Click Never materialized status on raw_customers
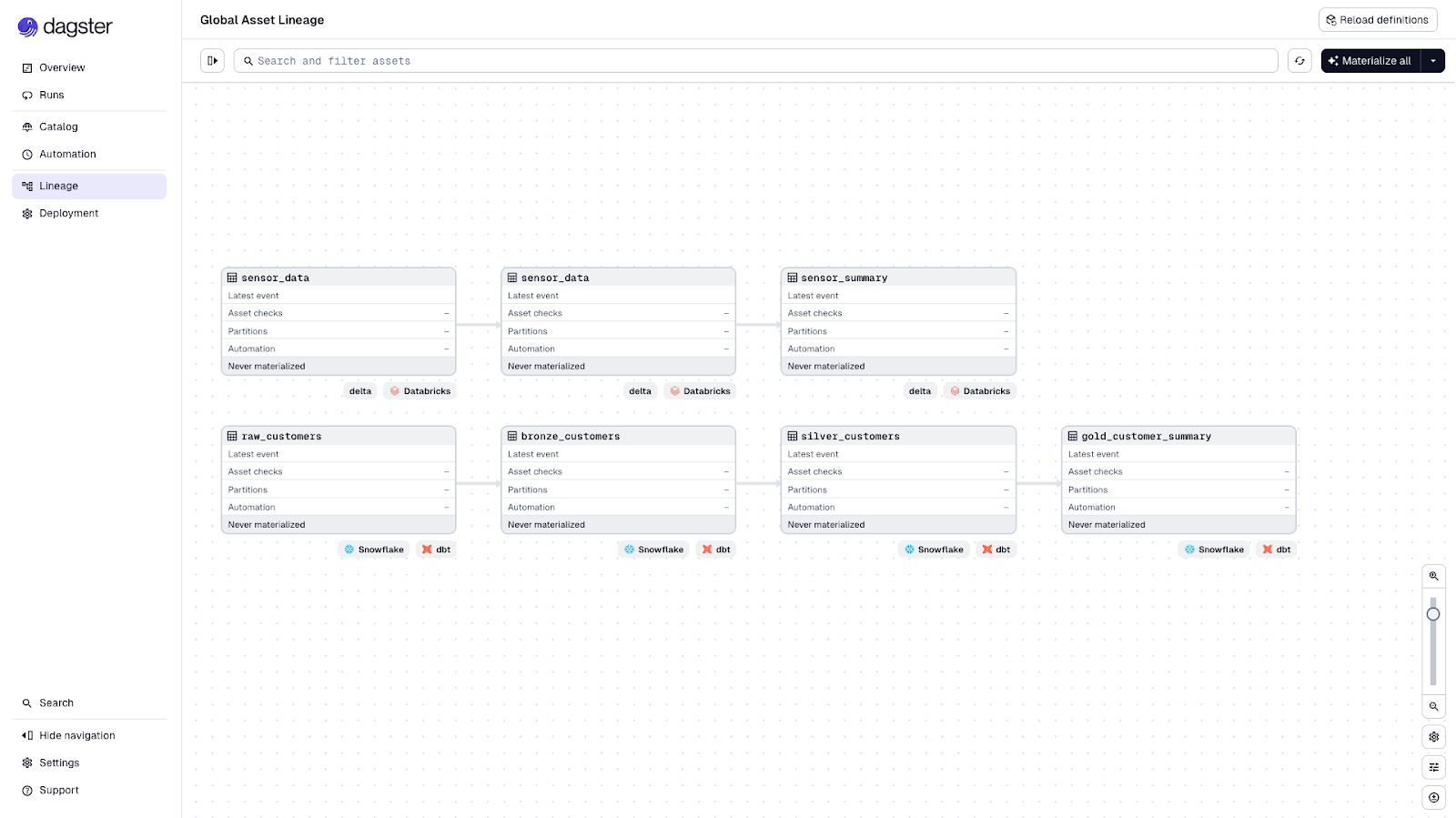The height and width of the screenshot is (818, 1456). tap(339, 525)
